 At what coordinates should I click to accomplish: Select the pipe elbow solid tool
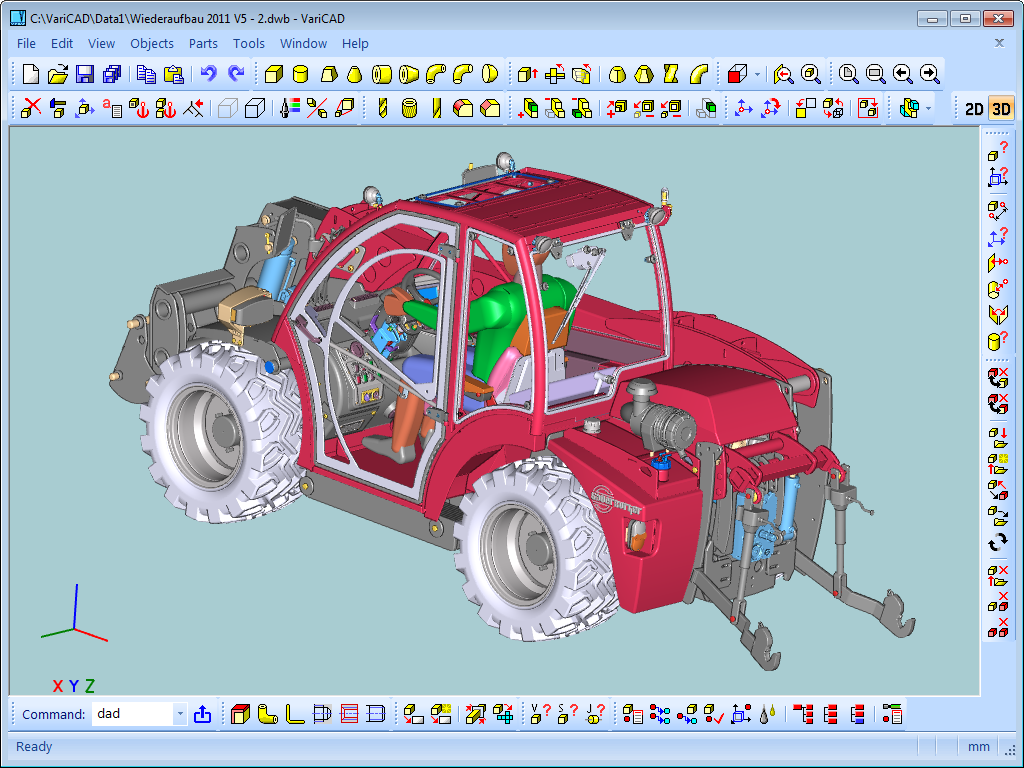[x=436, y=74]
